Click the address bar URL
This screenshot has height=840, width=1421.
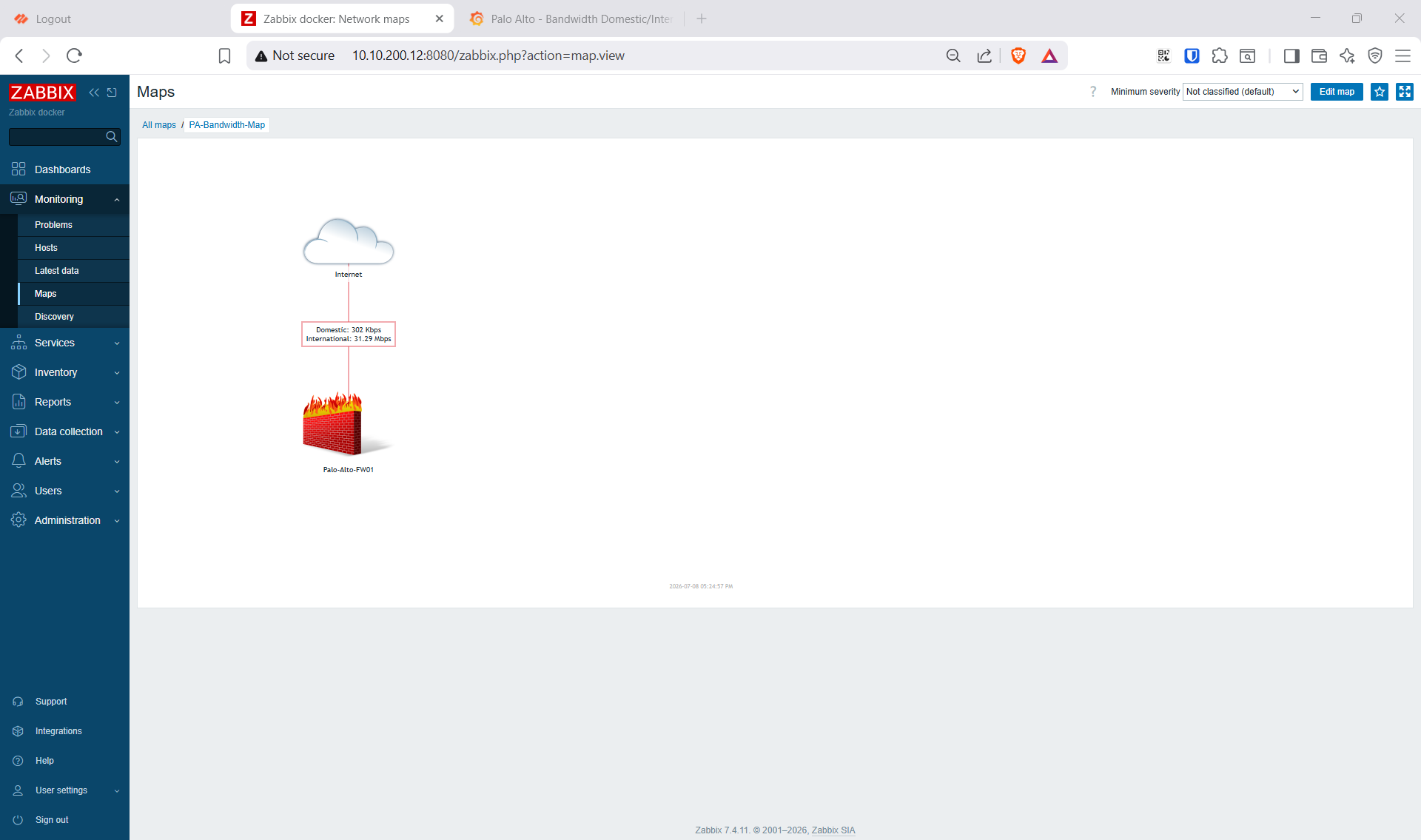pyautogui.click(x=488, y=56)
